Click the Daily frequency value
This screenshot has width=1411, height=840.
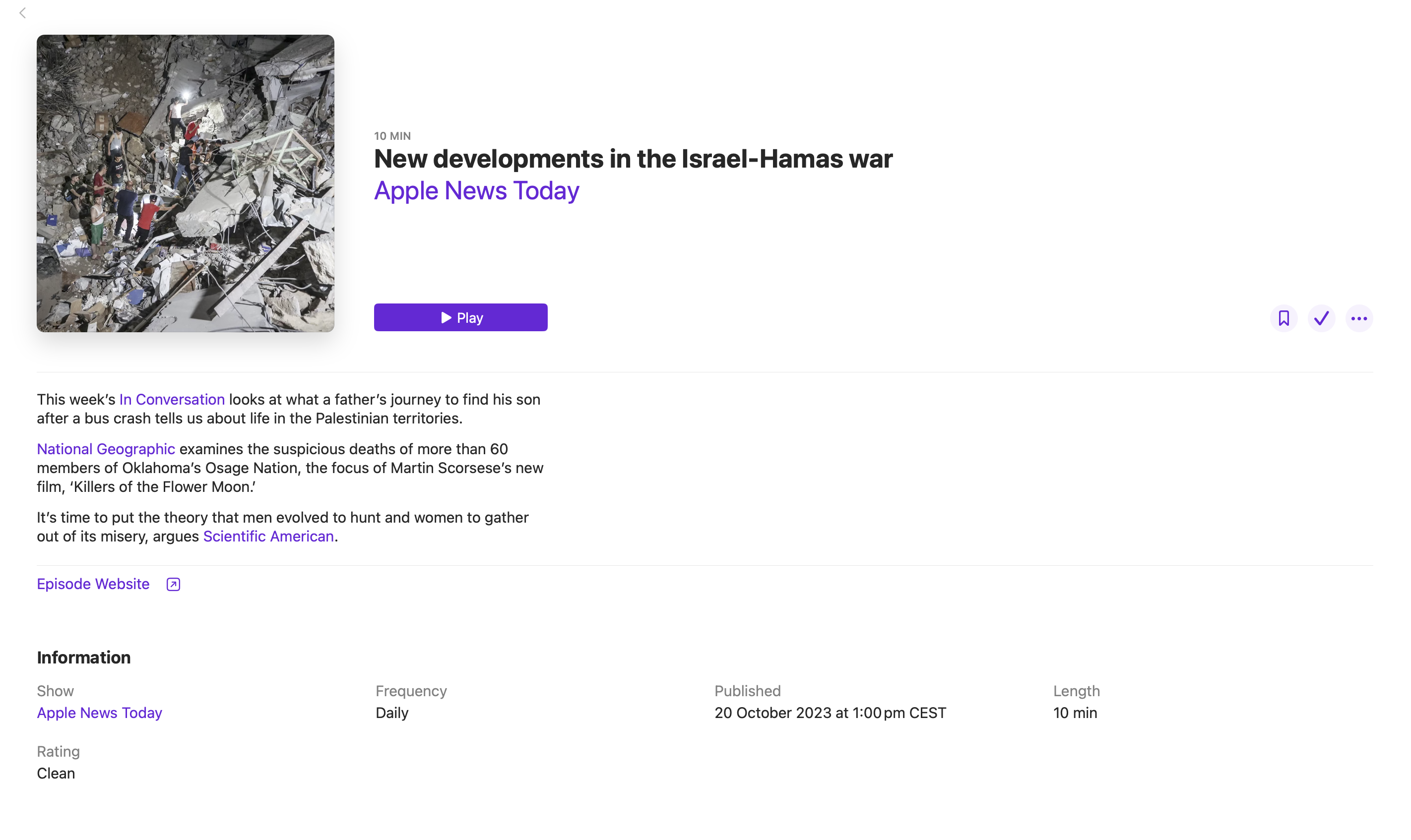392,713
